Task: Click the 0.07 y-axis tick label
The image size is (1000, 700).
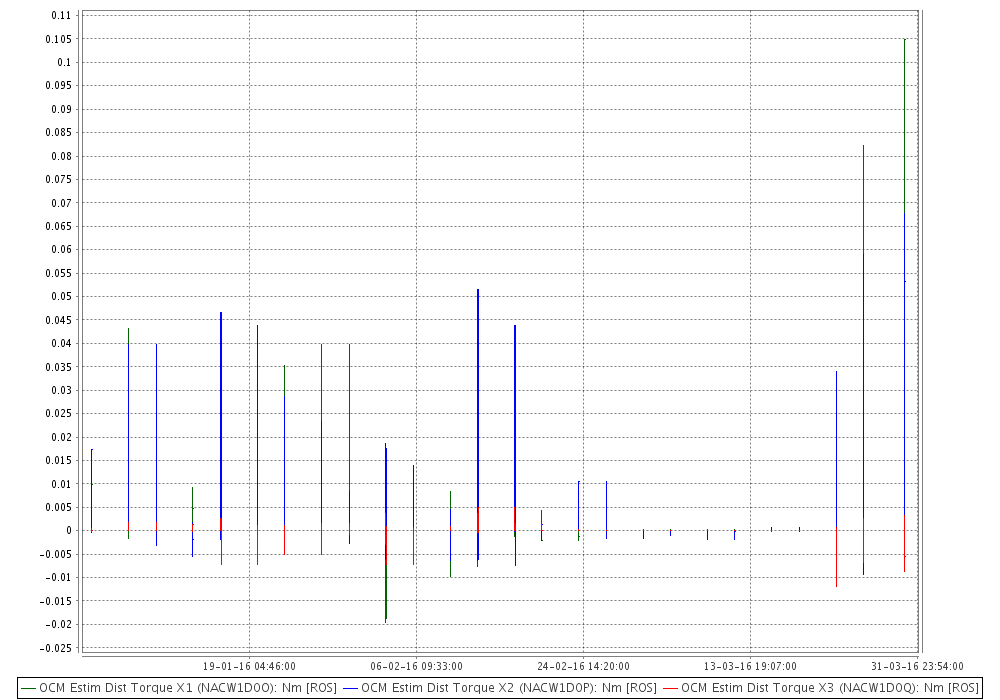Action: tap(61, 203)
